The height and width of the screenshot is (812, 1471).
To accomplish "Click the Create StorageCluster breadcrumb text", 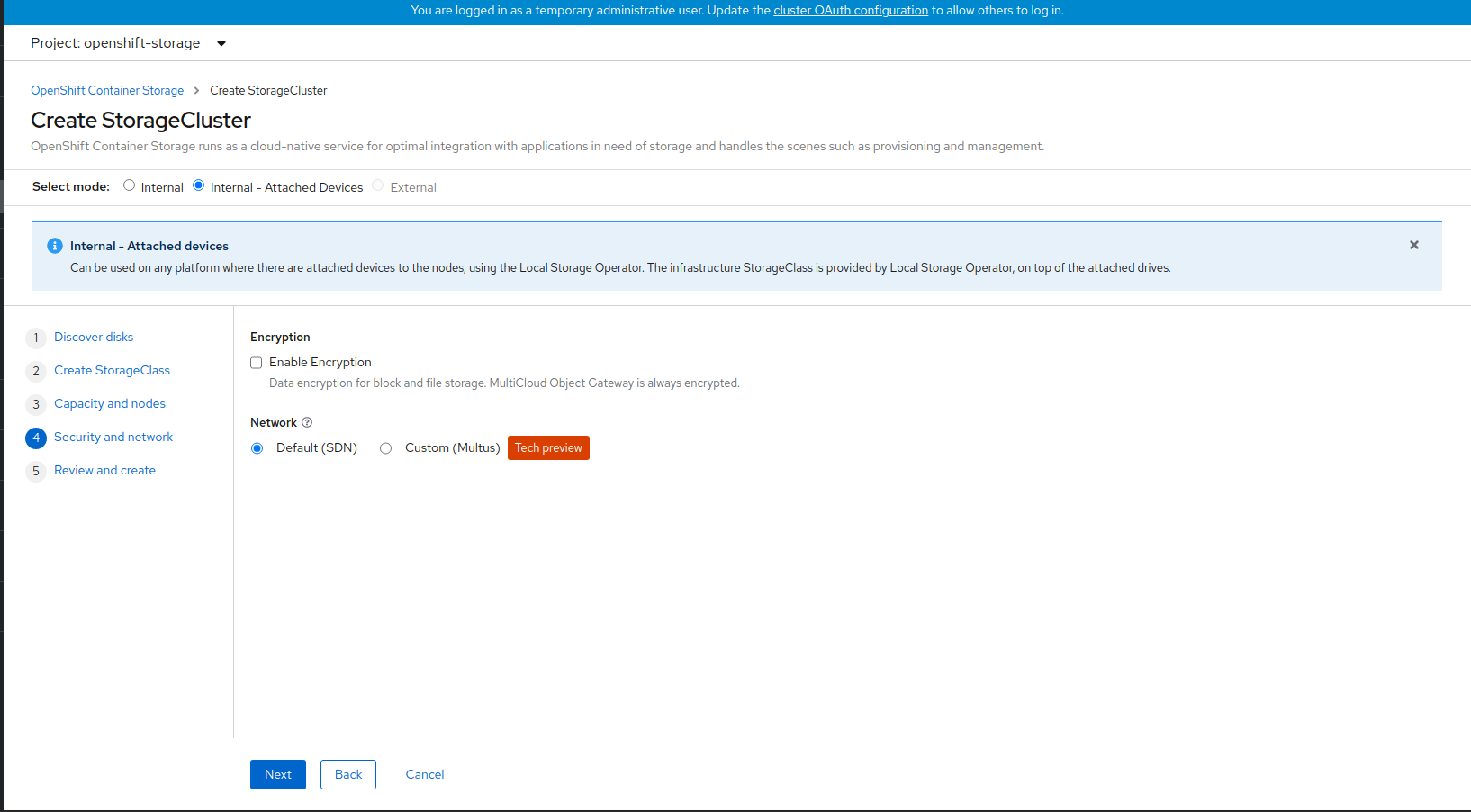I will 268,90.
